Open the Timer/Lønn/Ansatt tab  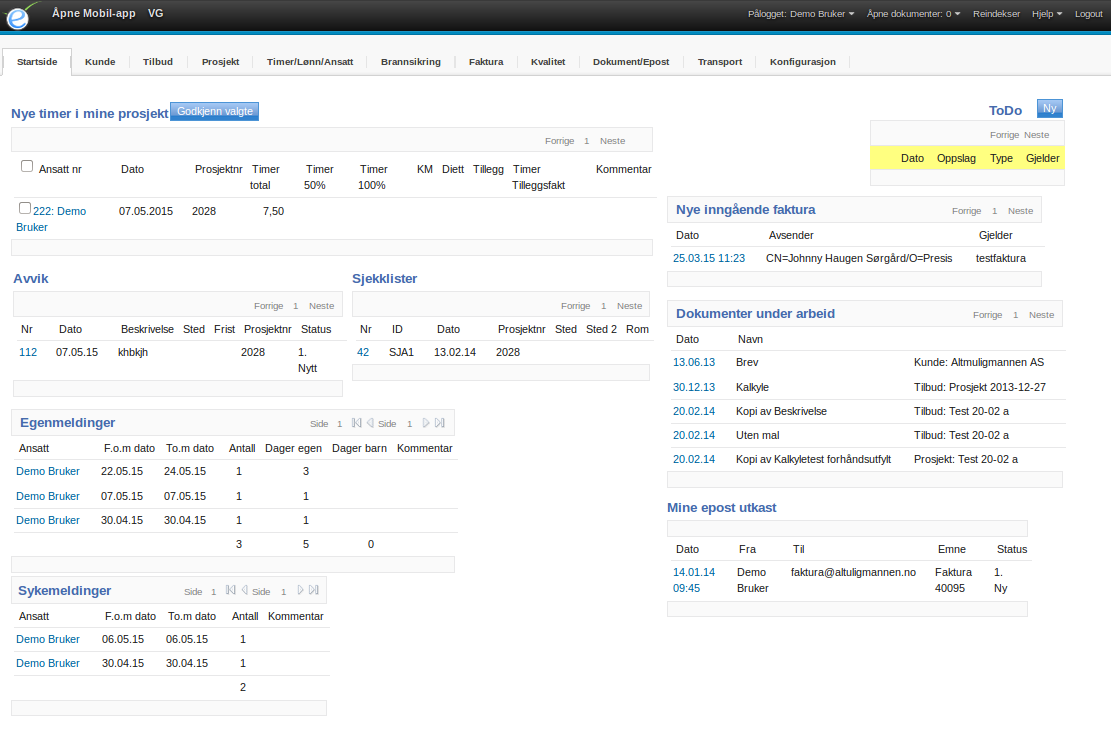point(310,62)
